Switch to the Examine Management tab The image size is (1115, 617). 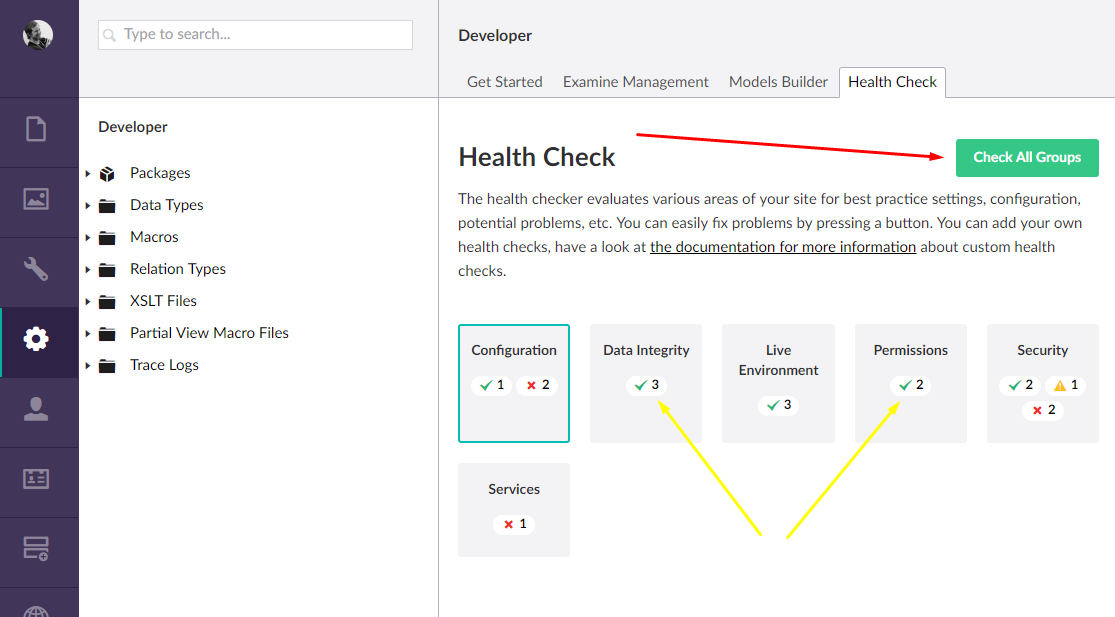point(635,82)
